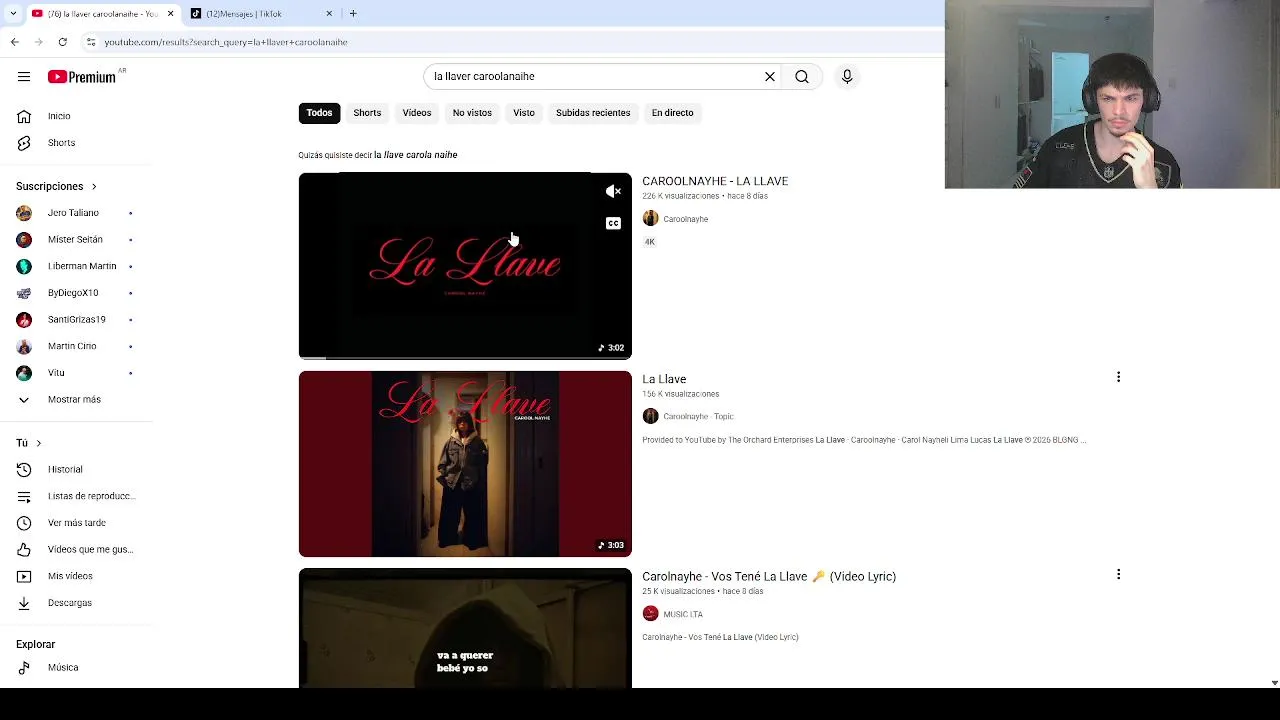The width and height of the screenshot is (1280, 720).
Task: Open La Llave topic video title
Action: (x=664, y=379)
